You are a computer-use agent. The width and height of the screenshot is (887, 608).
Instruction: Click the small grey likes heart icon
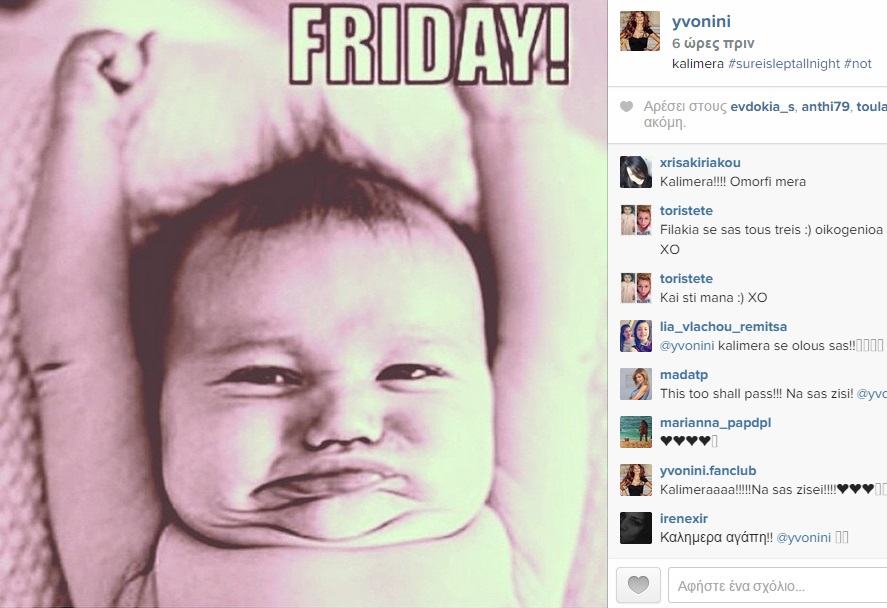pyautogui.click(x=626, y=106)
